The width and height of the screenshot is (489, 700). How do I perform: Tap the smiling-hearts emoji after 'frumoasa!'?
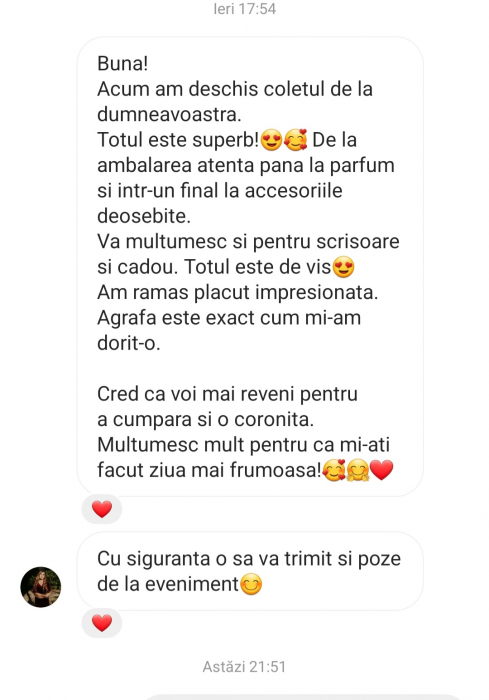point(334,470)
